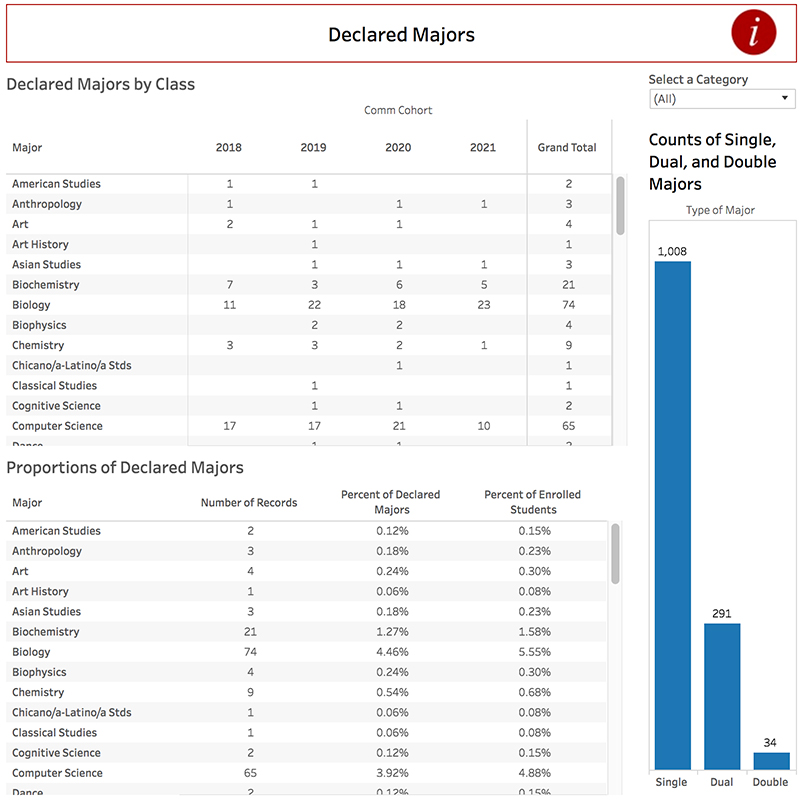Click the Comm Cohort label

[x=398, y=110]
